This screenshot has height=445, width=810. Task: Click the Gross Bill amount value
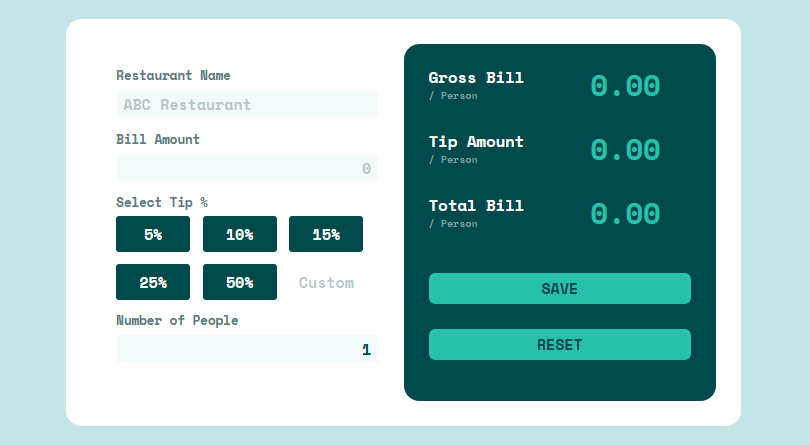(625, 86)
